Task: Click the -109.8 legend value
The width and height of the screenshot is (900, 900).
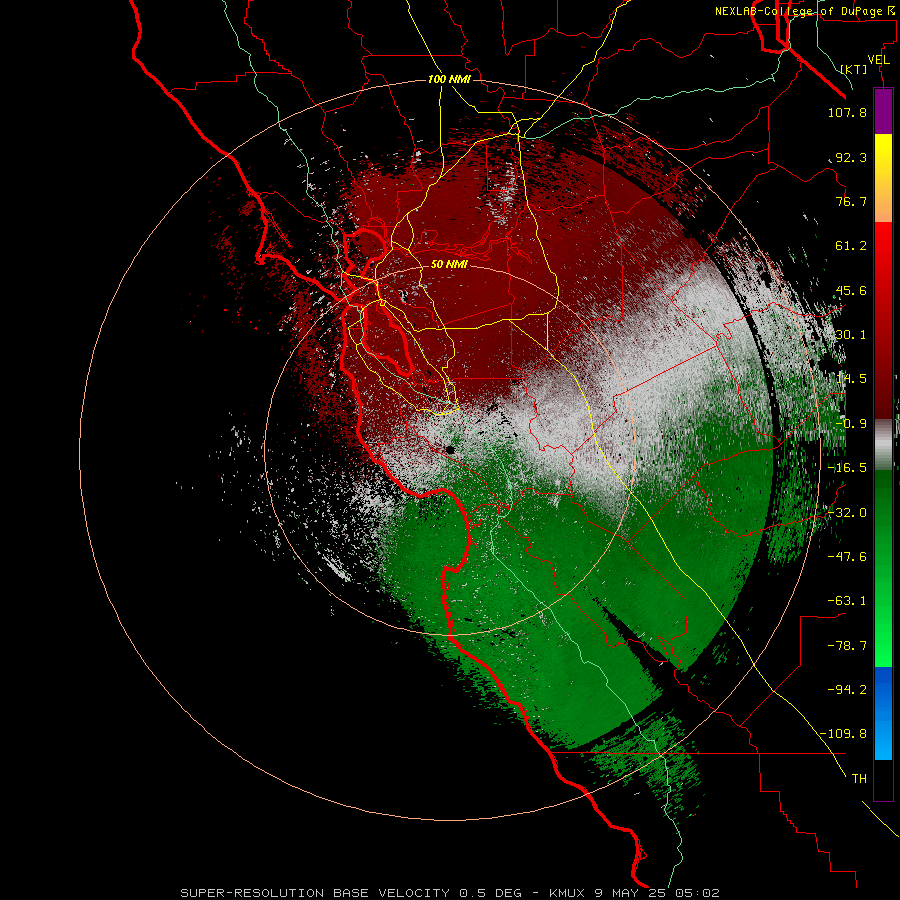Action: 843,734
